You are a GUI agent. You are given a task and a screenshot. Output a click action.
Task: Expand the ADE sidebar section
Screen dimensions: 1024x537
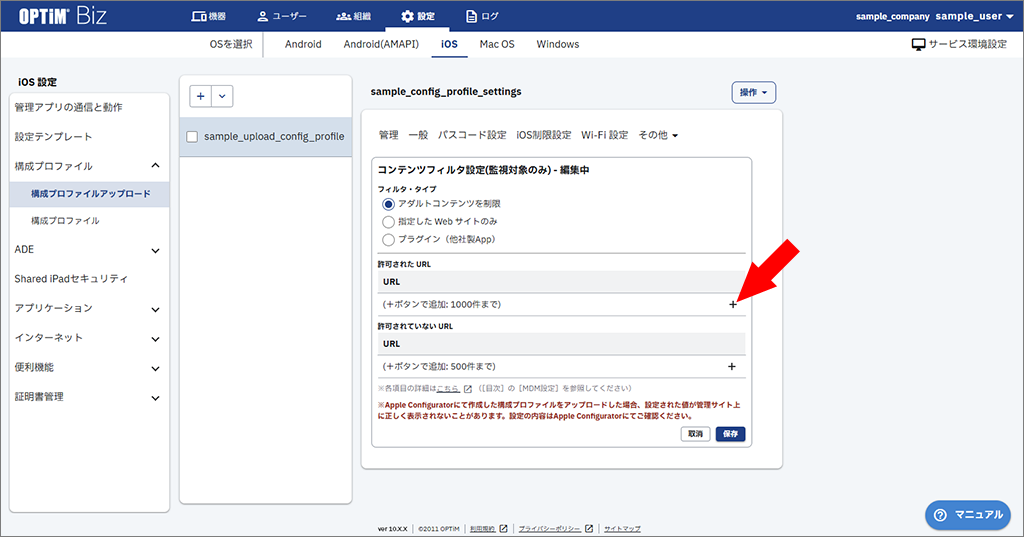pos(88,250)
